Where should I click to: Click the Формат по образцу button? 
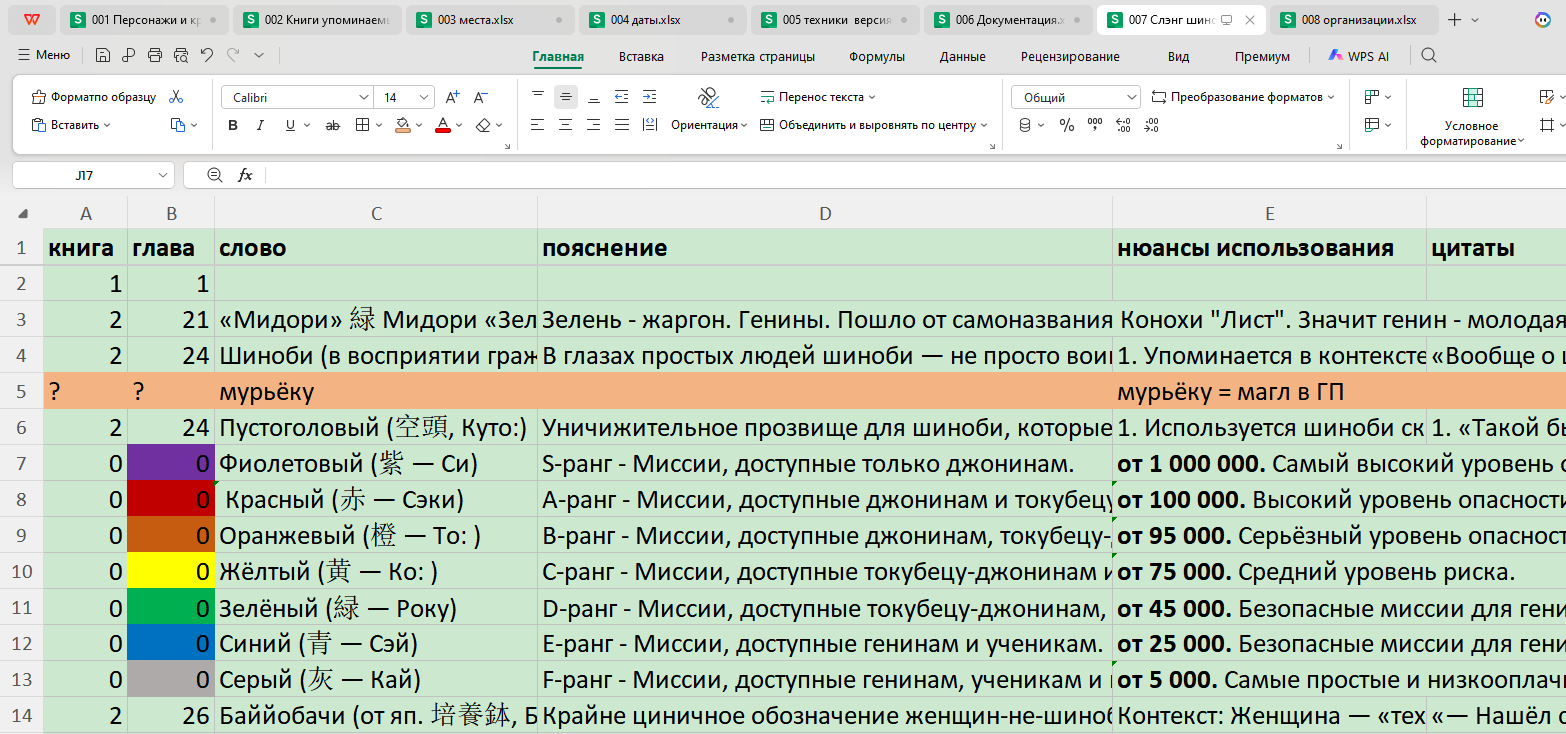pyautogui.click(x=94, y=97)
